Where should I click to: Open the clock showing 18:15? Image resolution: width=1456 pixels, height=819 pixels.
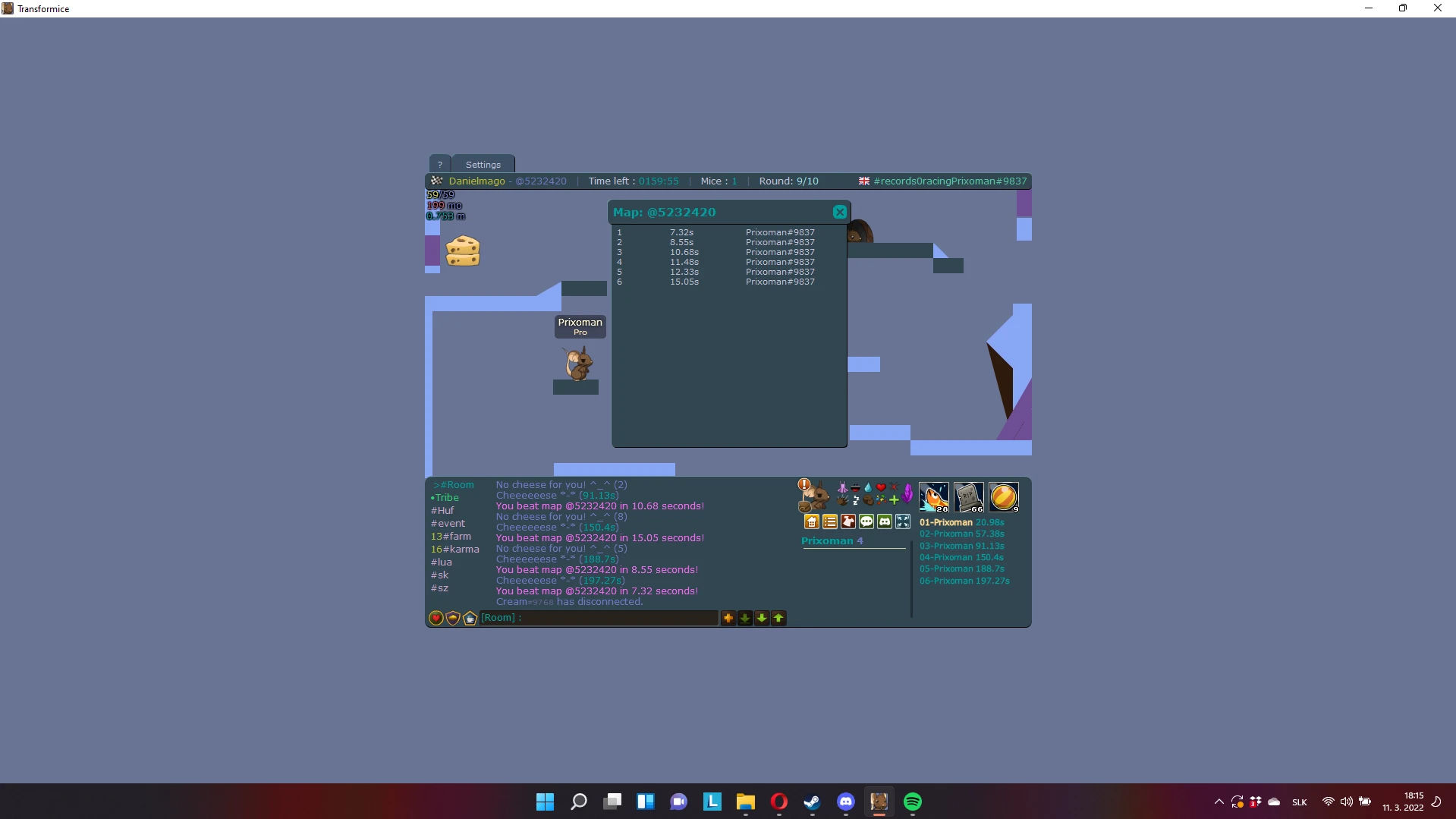(x=1403, y=802)
